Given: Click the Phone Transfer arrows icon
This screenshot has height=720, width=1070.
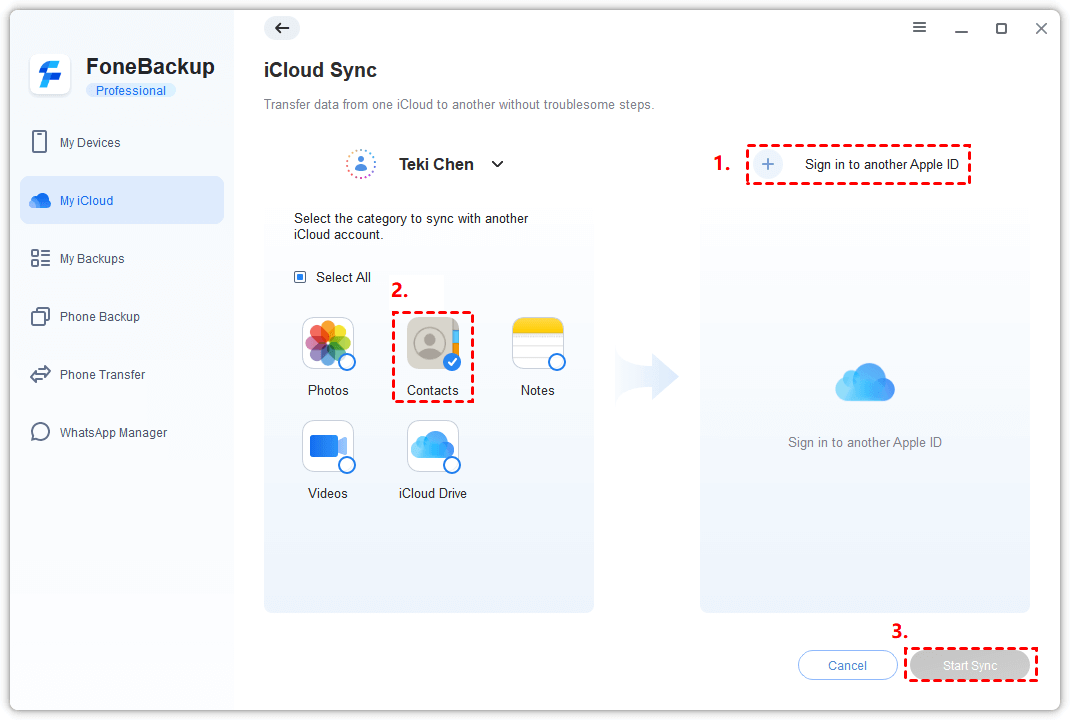Looking at the screenshot, I should click(40, 374).
